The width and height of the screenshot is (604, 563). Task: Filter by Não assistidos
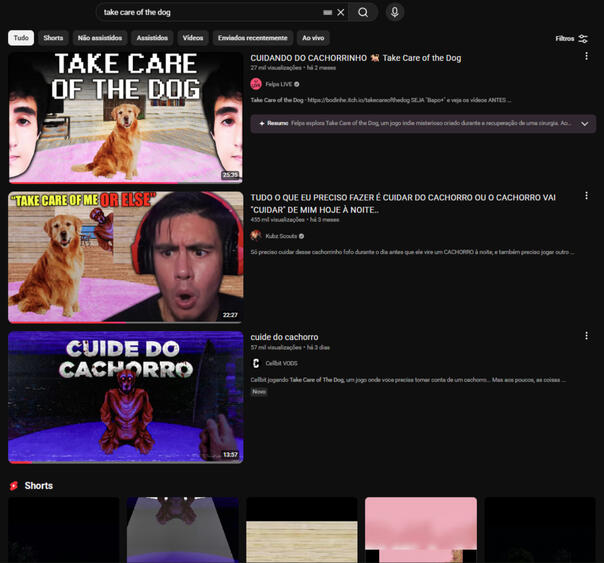pos(100,38)
